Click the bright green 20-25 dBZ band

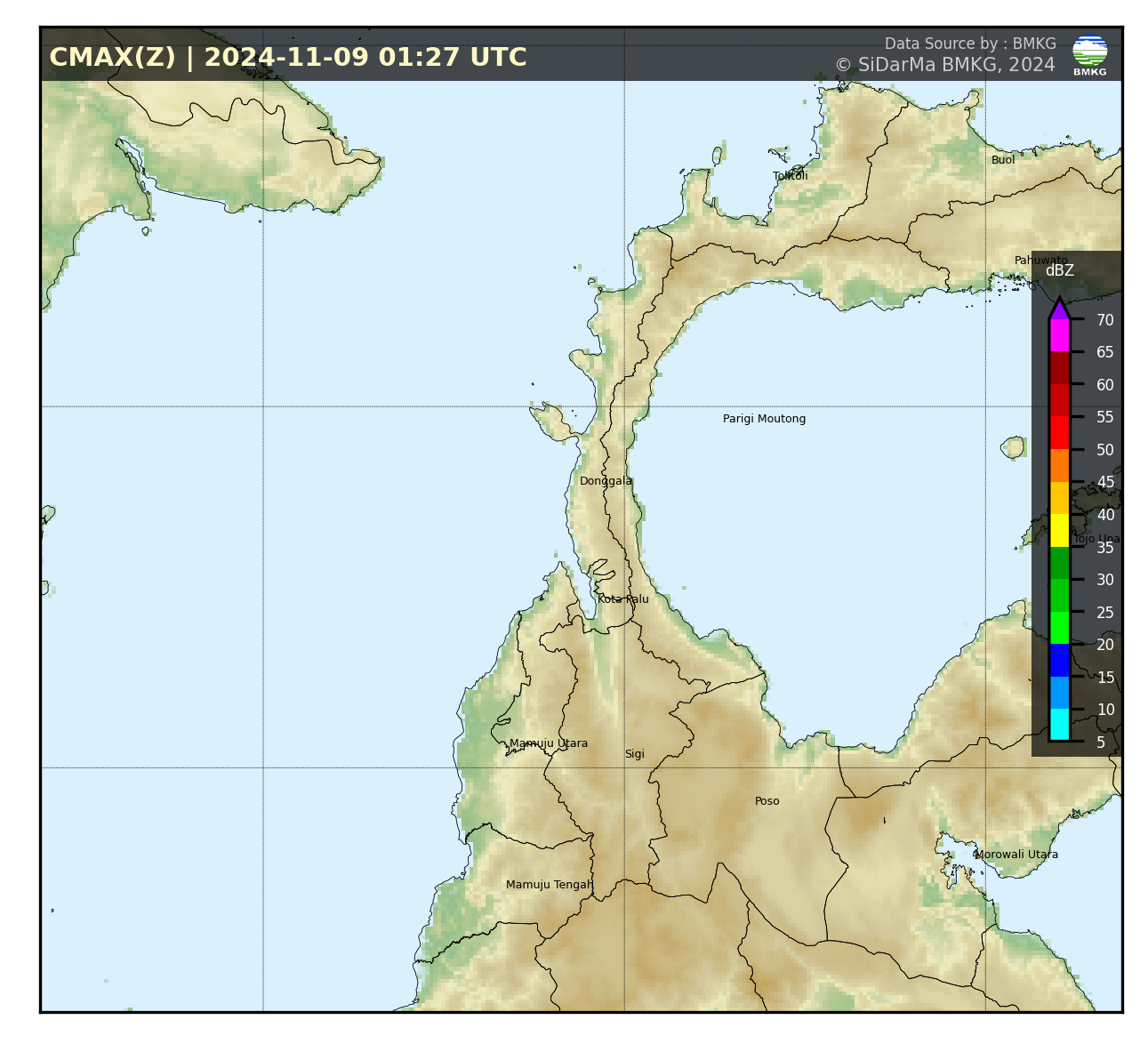point(1059,628)
